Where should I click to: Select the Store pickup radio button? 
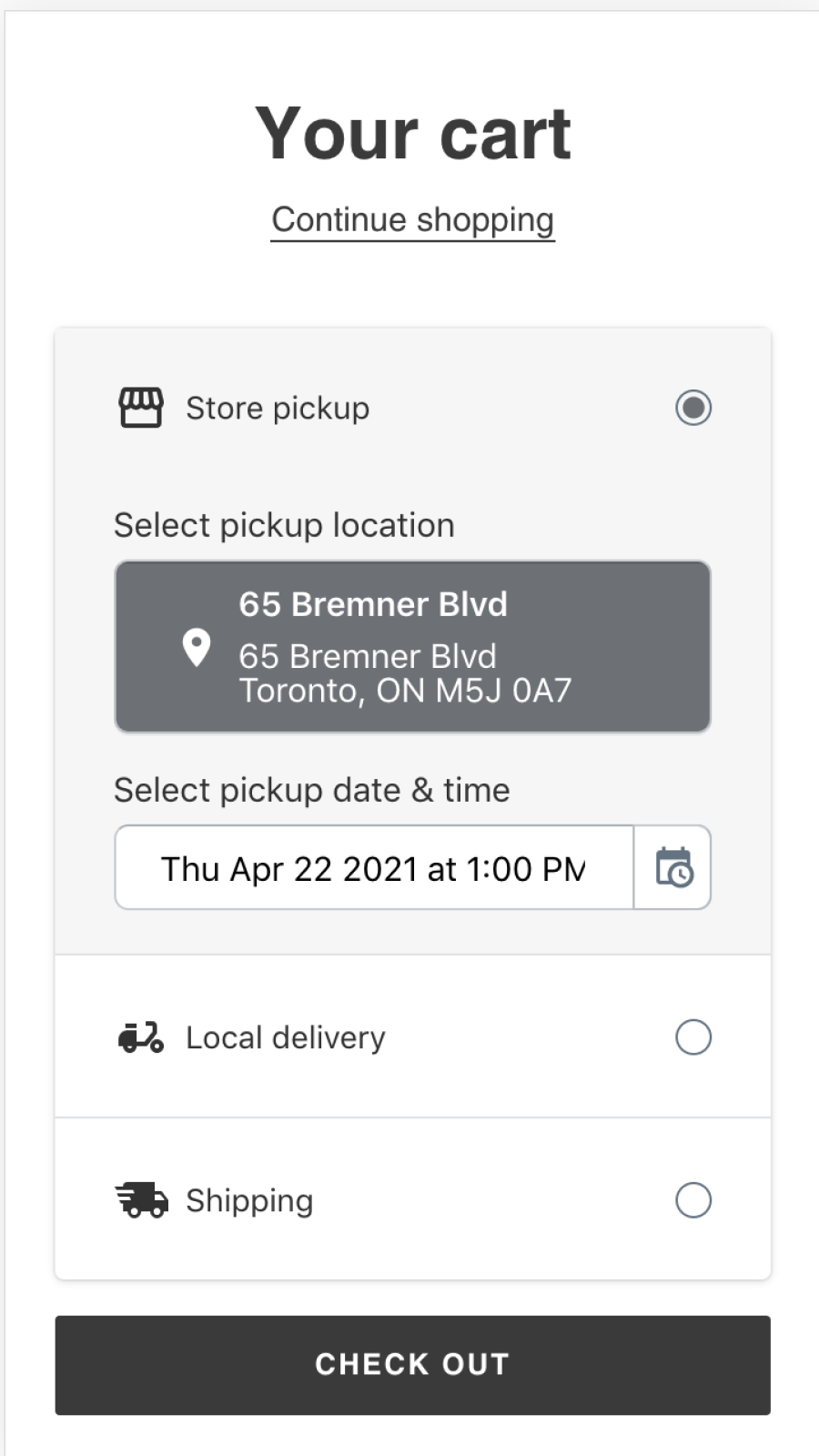click(693, 408)
